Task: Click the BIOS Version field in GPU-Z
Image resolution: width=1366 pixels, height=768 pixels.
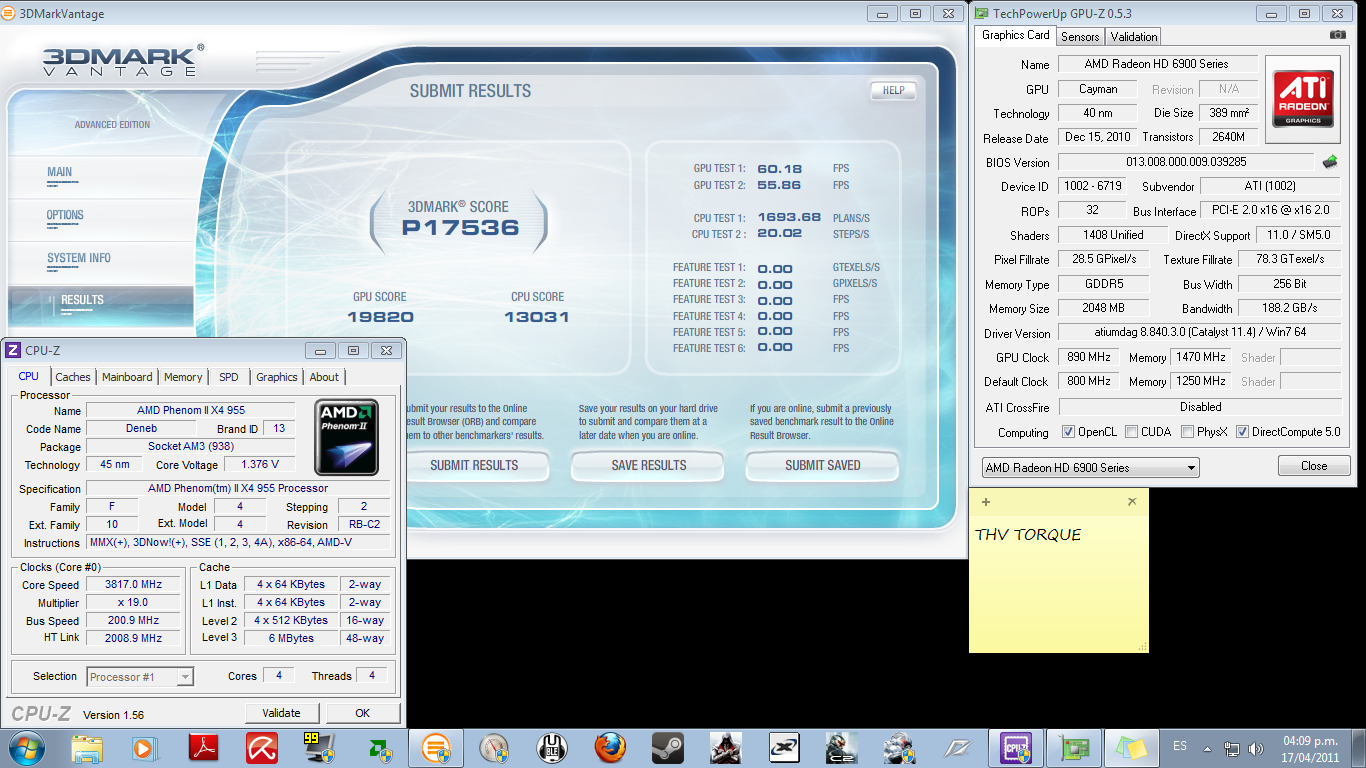Action: 1186,162
